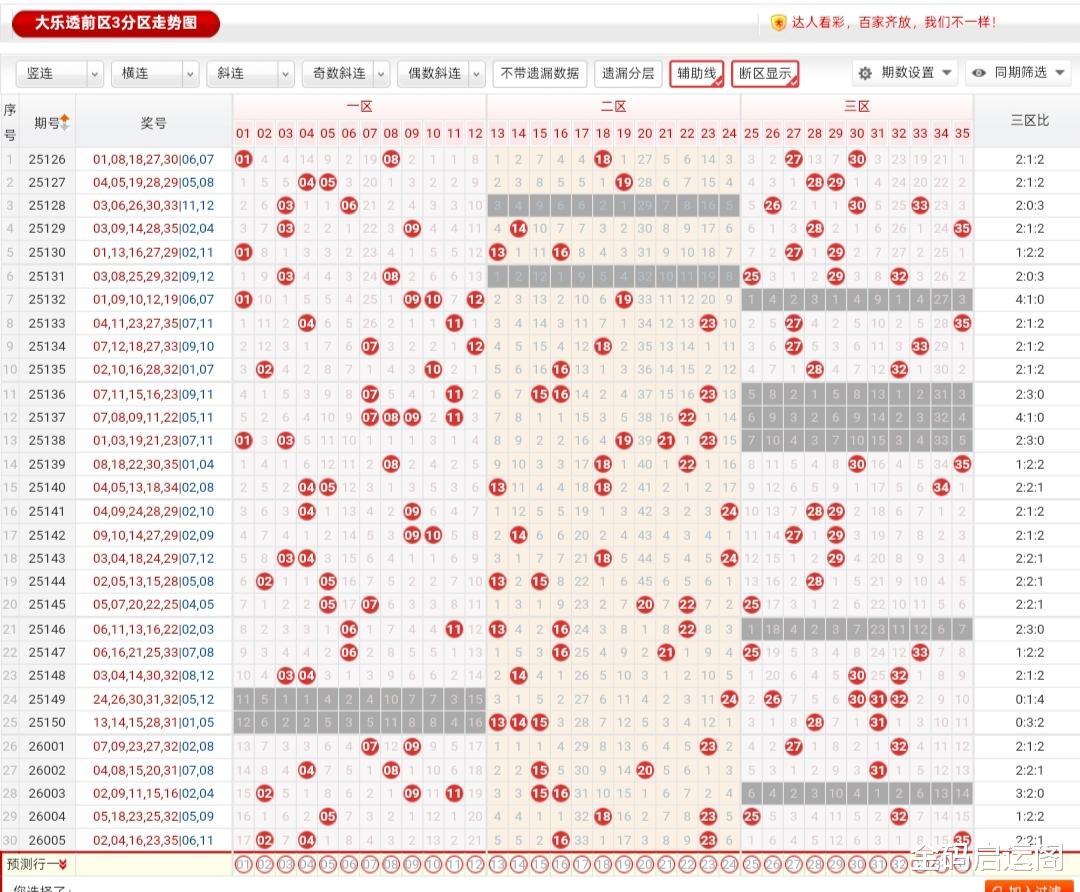Select prediction row ball 26
1080x892 pixels.
click(772, 864)
